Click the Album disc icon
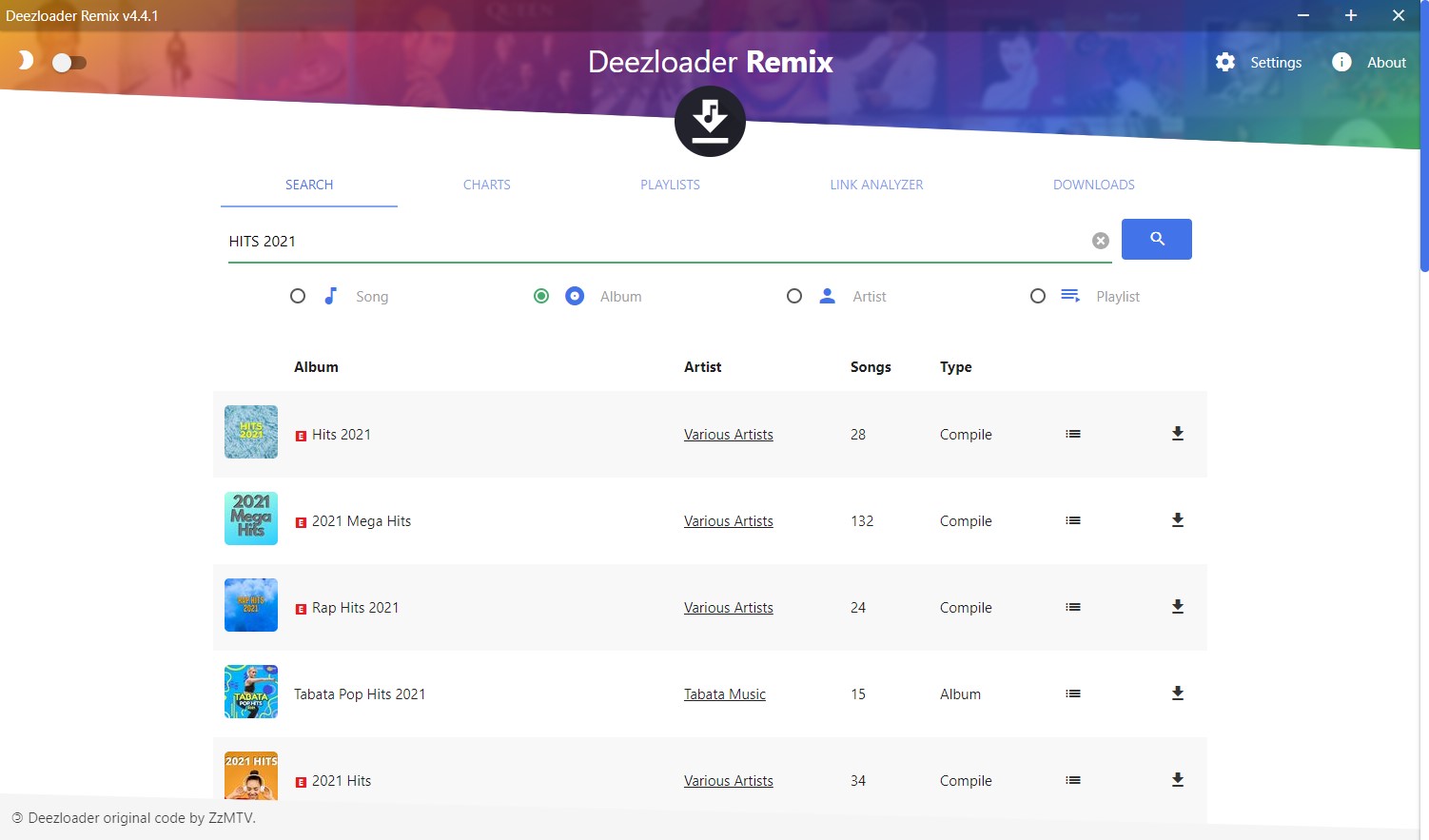Image resolution: width=1429 pixels, height=840 pixels. (x=575, y=296)
